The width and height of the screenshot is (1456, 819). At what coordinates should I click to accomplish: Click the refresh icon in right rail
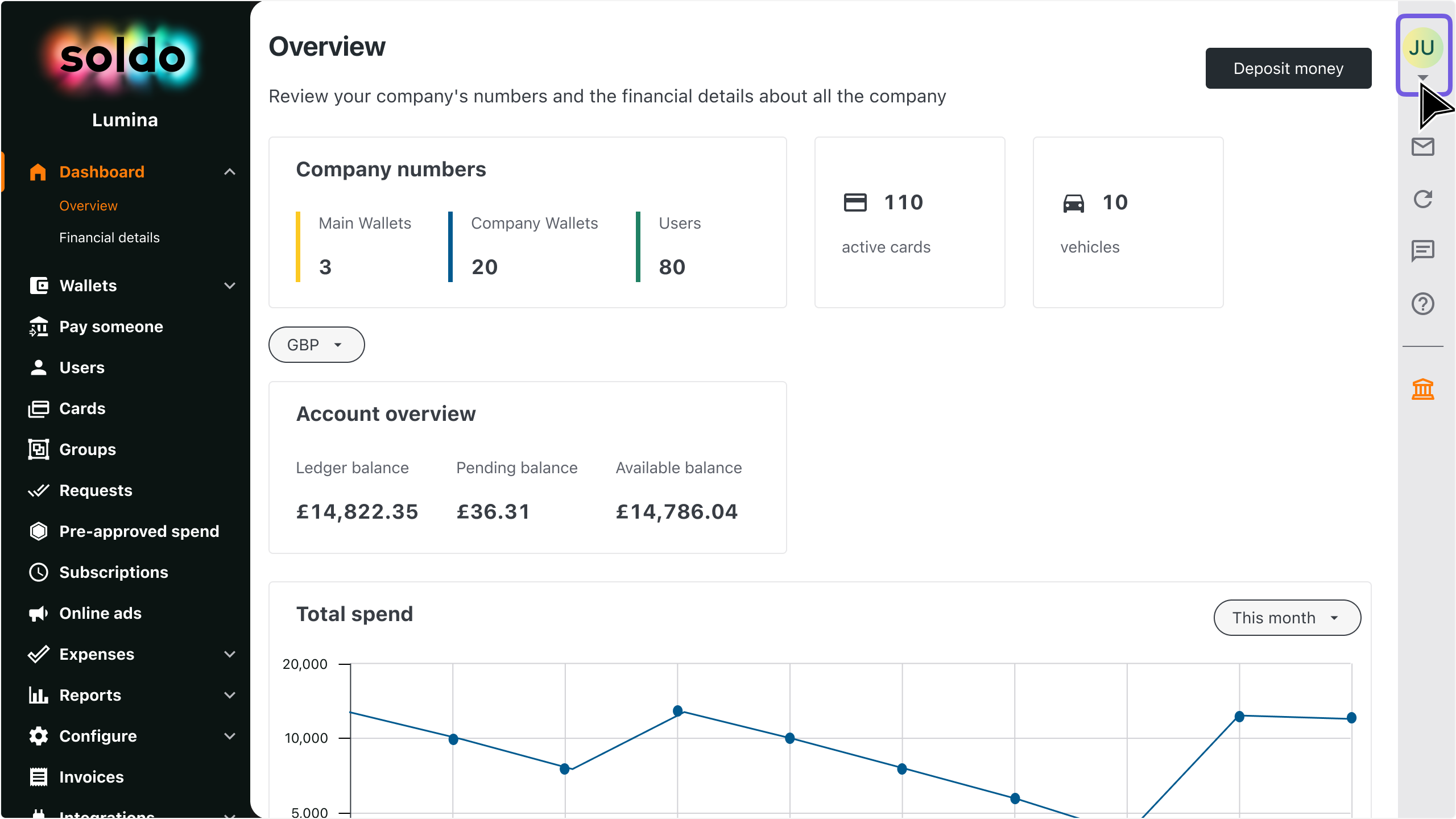click(1422, 199)
